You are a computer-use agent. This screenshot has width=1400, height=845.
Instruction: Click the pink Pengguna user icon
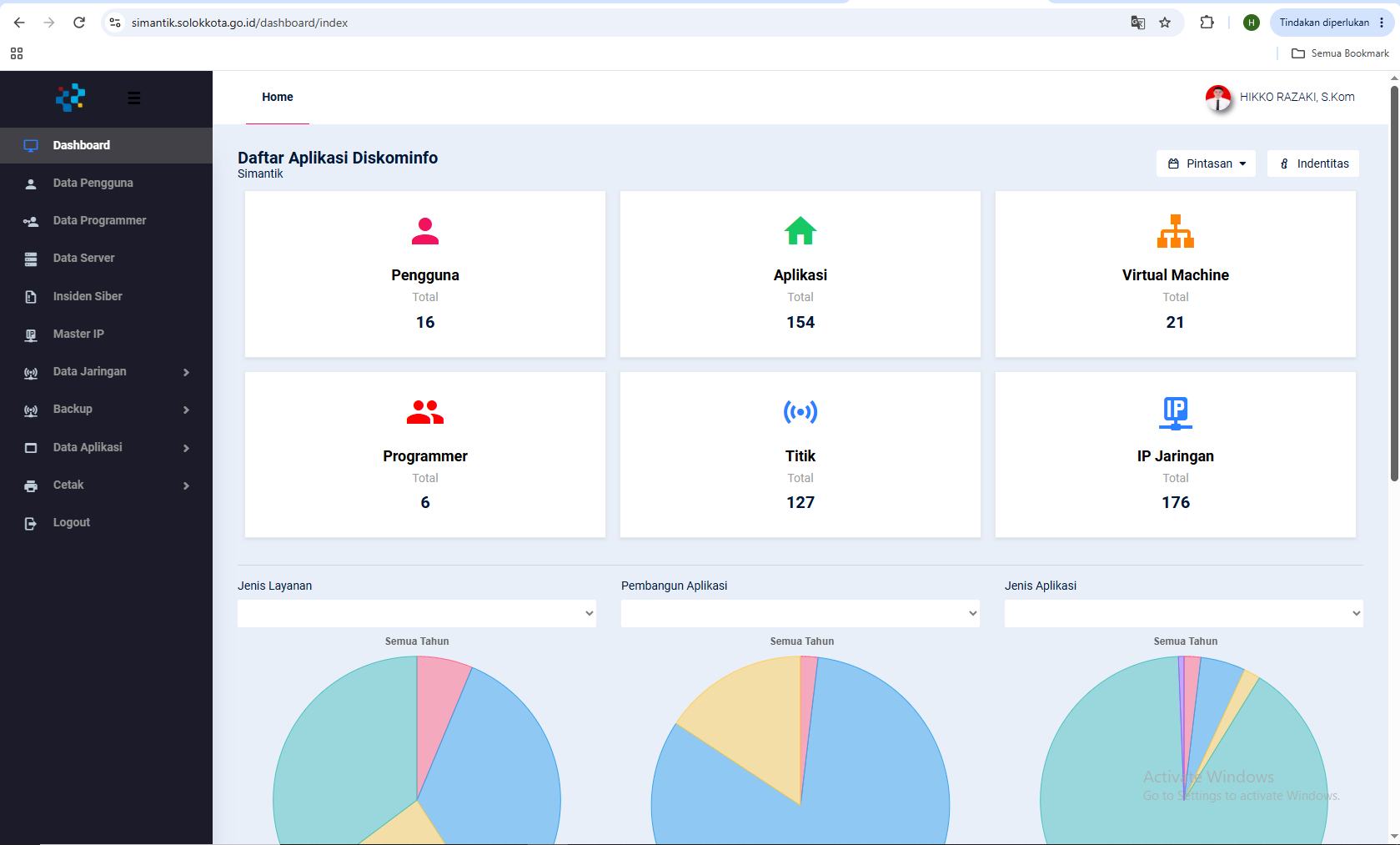click(425, 231)
